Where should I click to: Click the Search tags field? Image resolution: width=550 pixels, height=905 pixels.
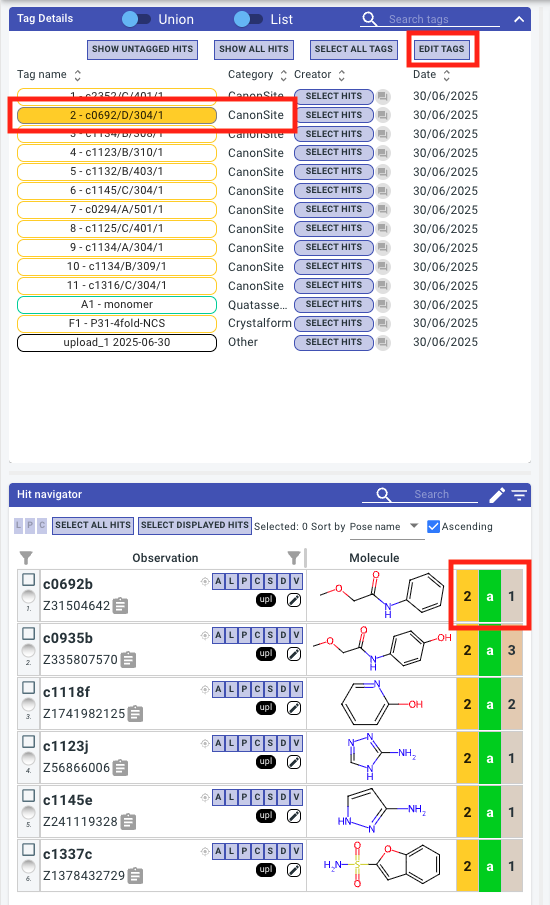coord(442,19)
